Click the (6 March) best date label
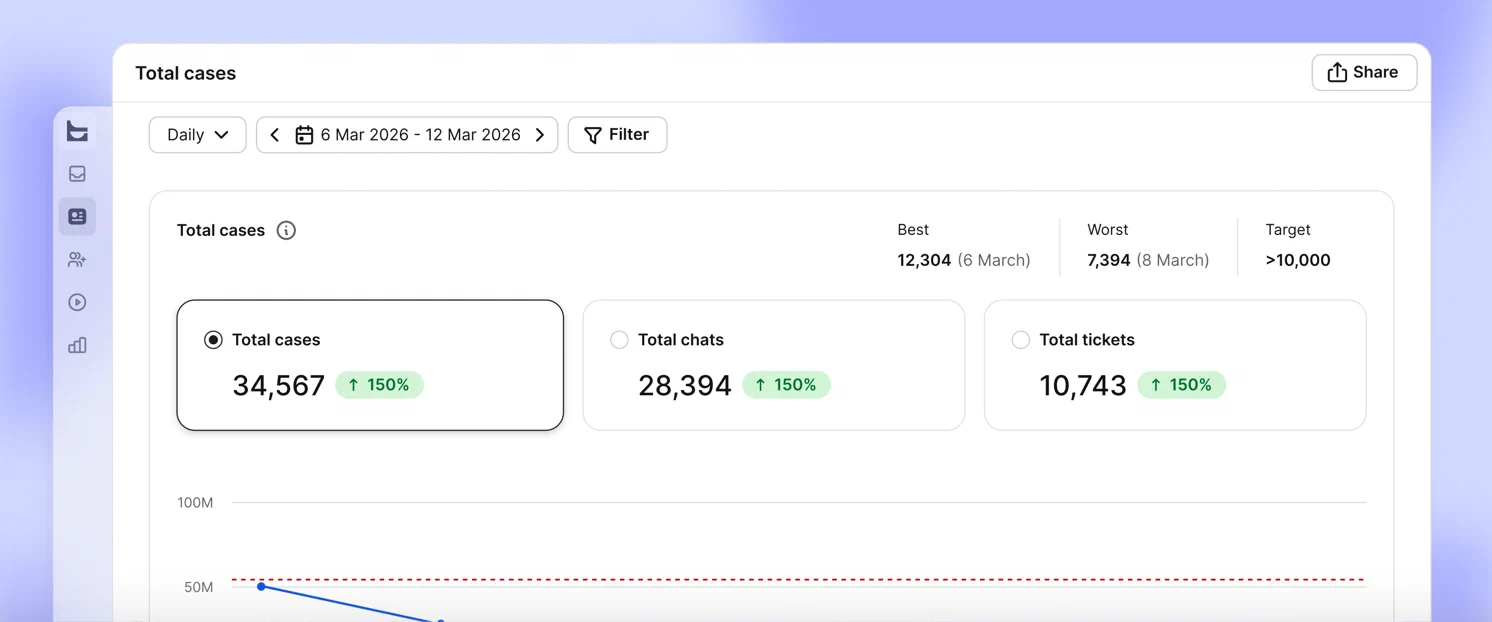This screenshot has height=622, width=1492. (994, 260)
